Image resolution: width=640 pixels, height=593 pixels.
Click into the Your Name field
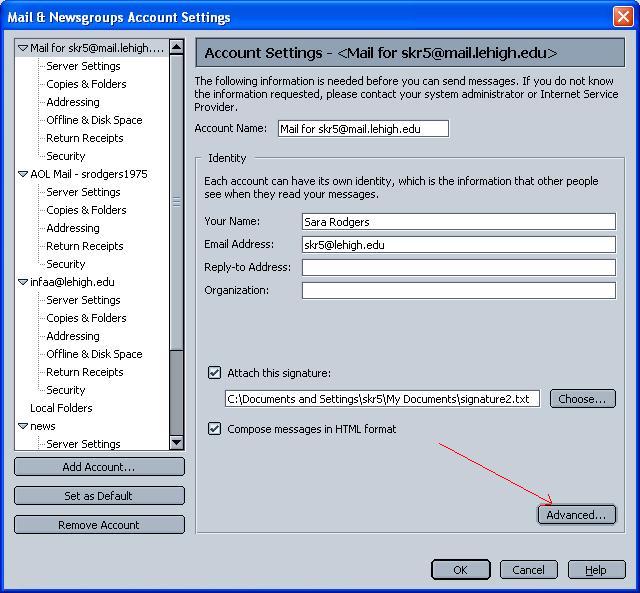click(x=458, y=222)
